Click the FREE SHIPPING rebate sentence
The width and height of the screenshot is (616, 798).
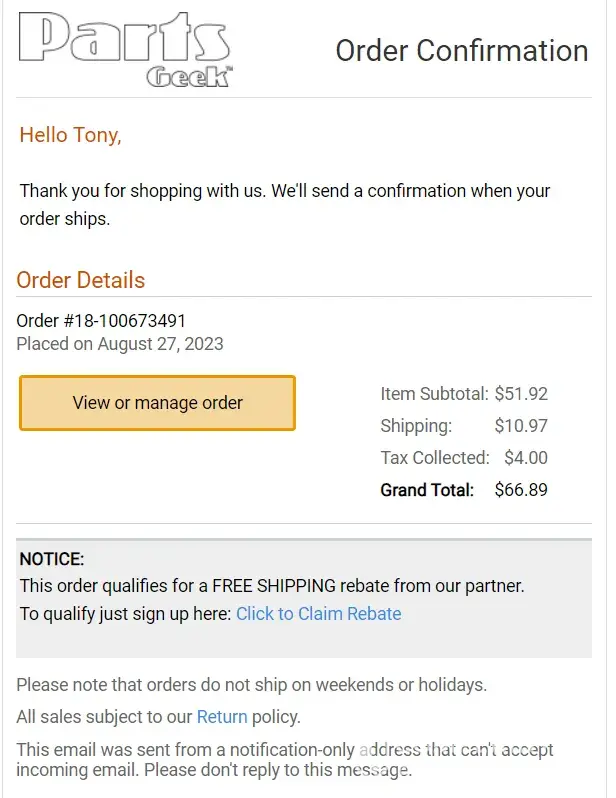(x=272, y=586)
